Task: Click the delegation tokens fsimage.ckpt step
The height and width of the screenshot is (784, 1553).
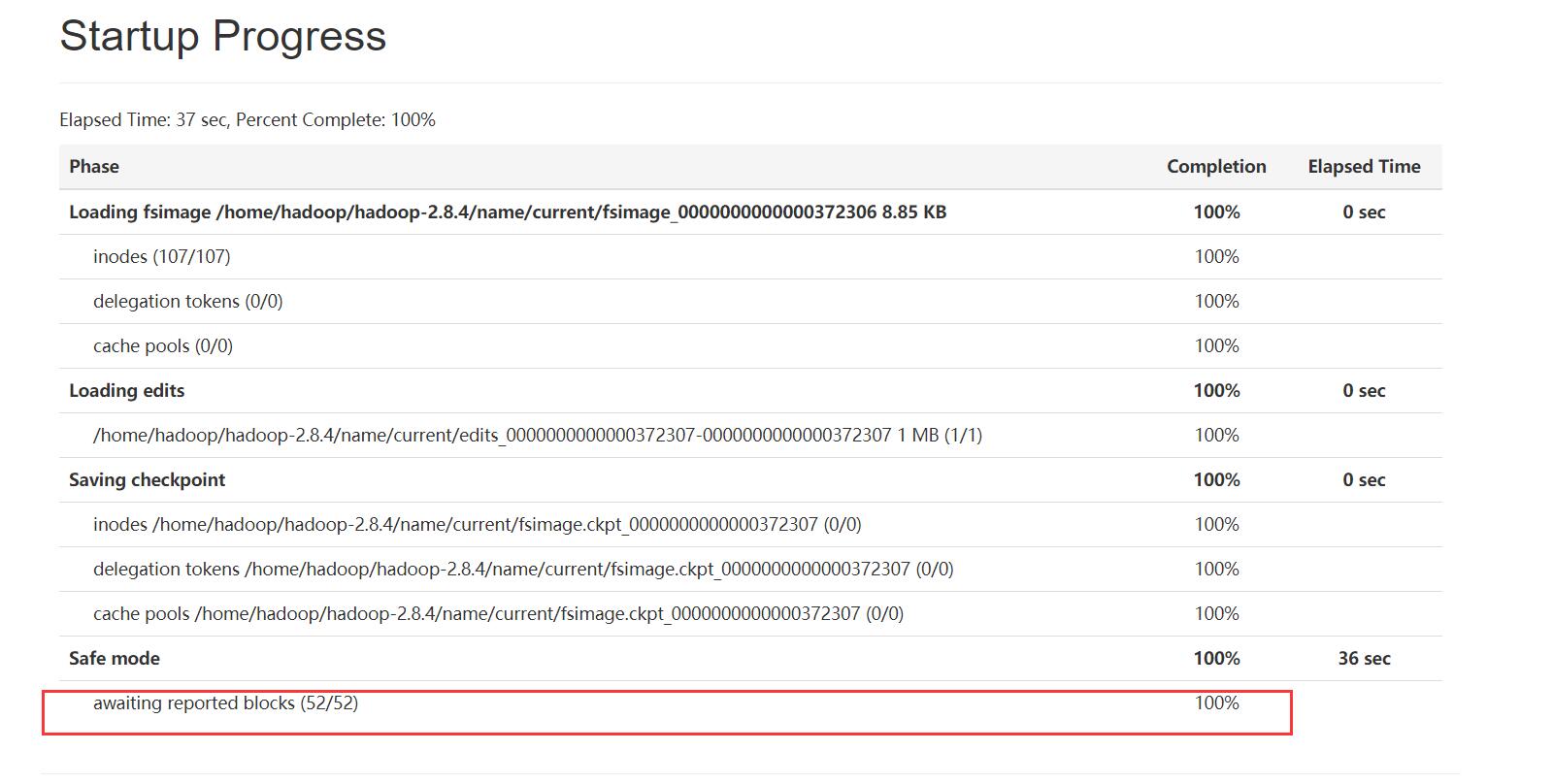Action: point(522,570)
